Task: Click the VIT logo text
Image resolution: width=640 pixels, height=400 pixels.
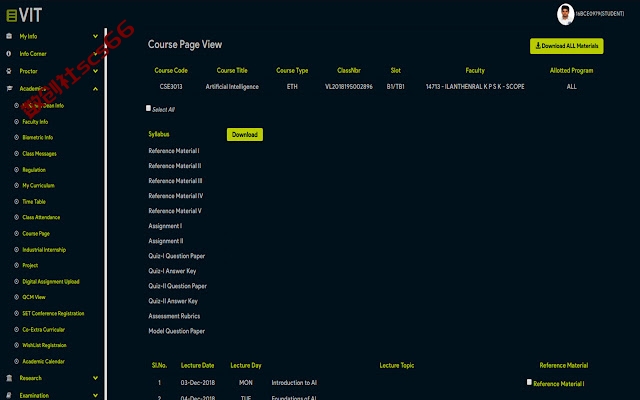Action: click(31, 16)
